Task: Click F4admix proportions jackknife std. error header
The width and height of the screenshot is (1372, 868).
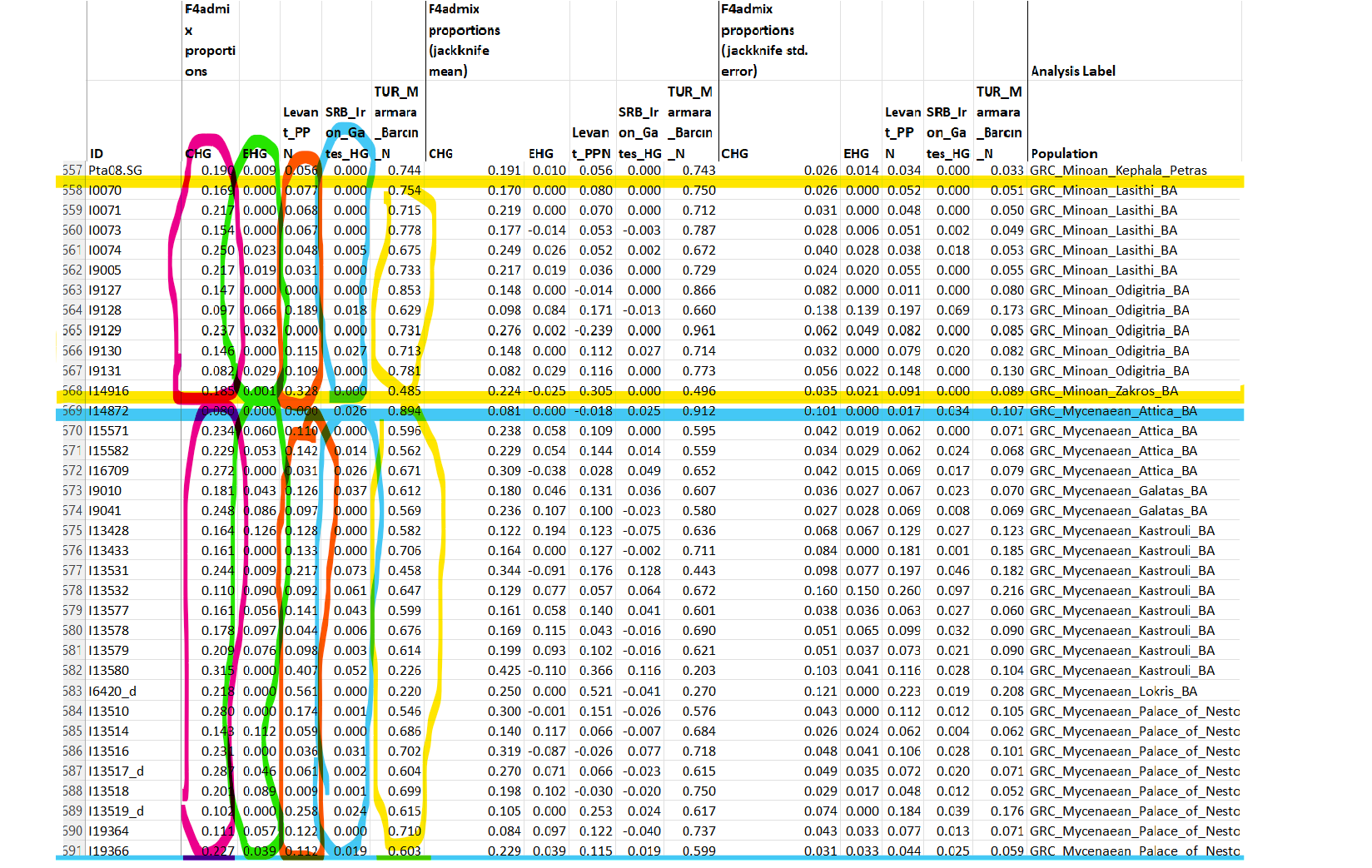Action: click(x=764, y=40)
